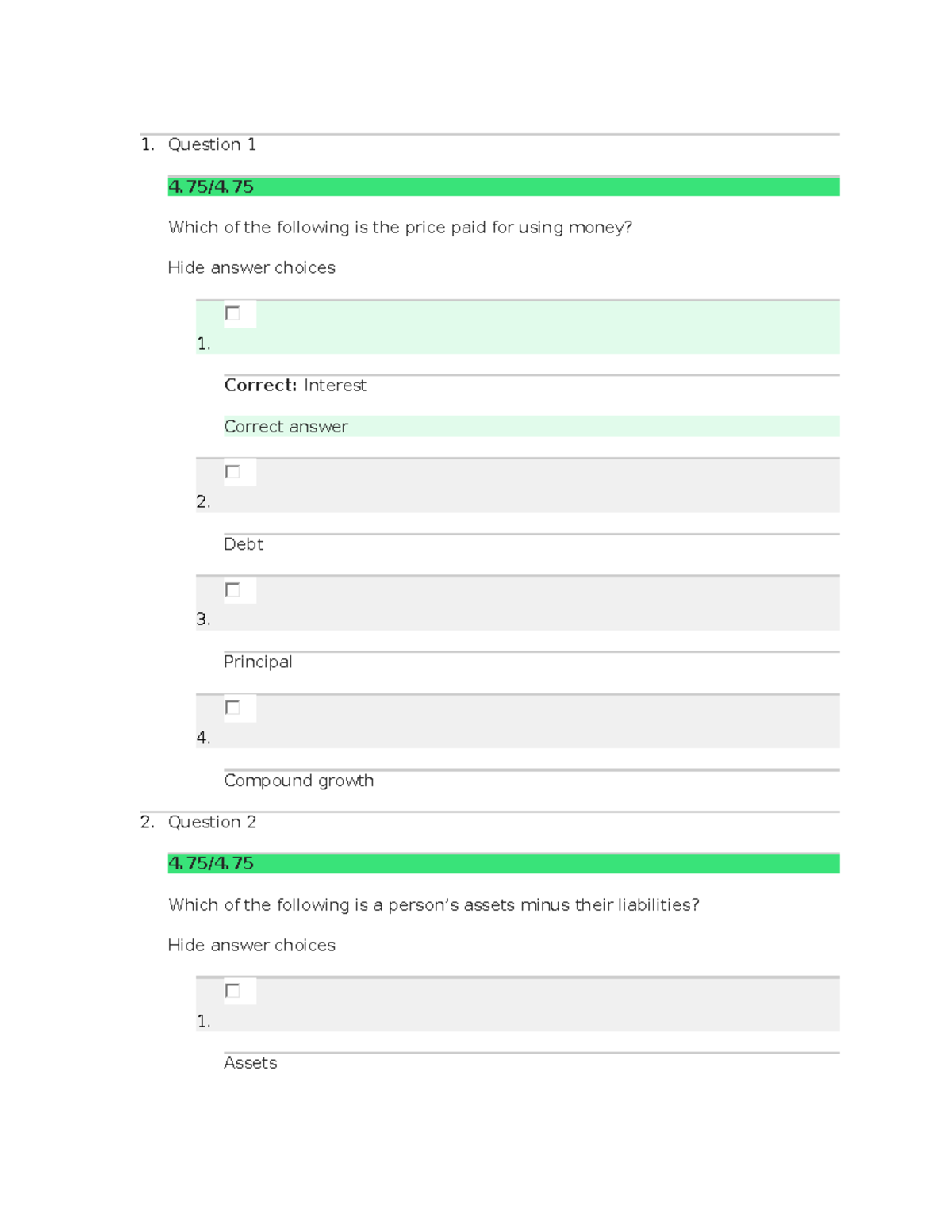Screen dimensions: 952x1232
Task: Click the assets minus liabilities question text
Action: 433,905
